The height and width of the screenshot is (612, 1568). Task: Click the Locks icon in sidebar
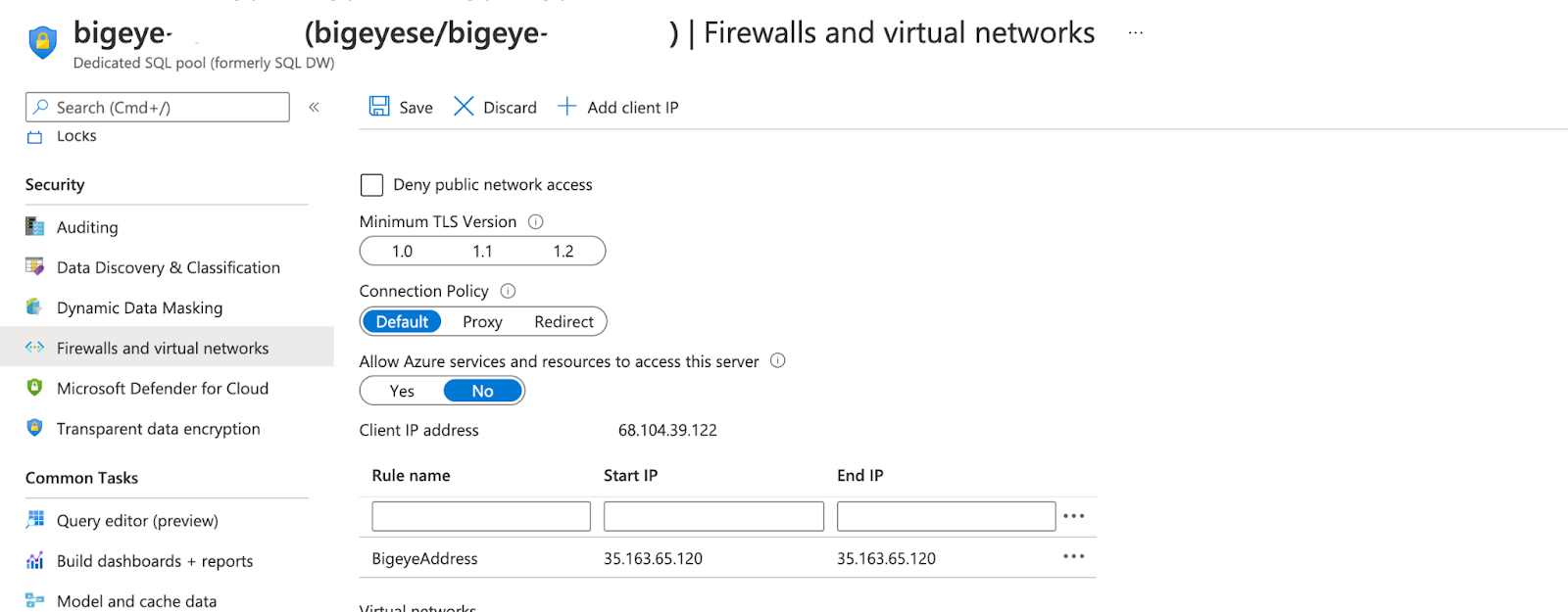pyautogui.click(x=35, y=136)
